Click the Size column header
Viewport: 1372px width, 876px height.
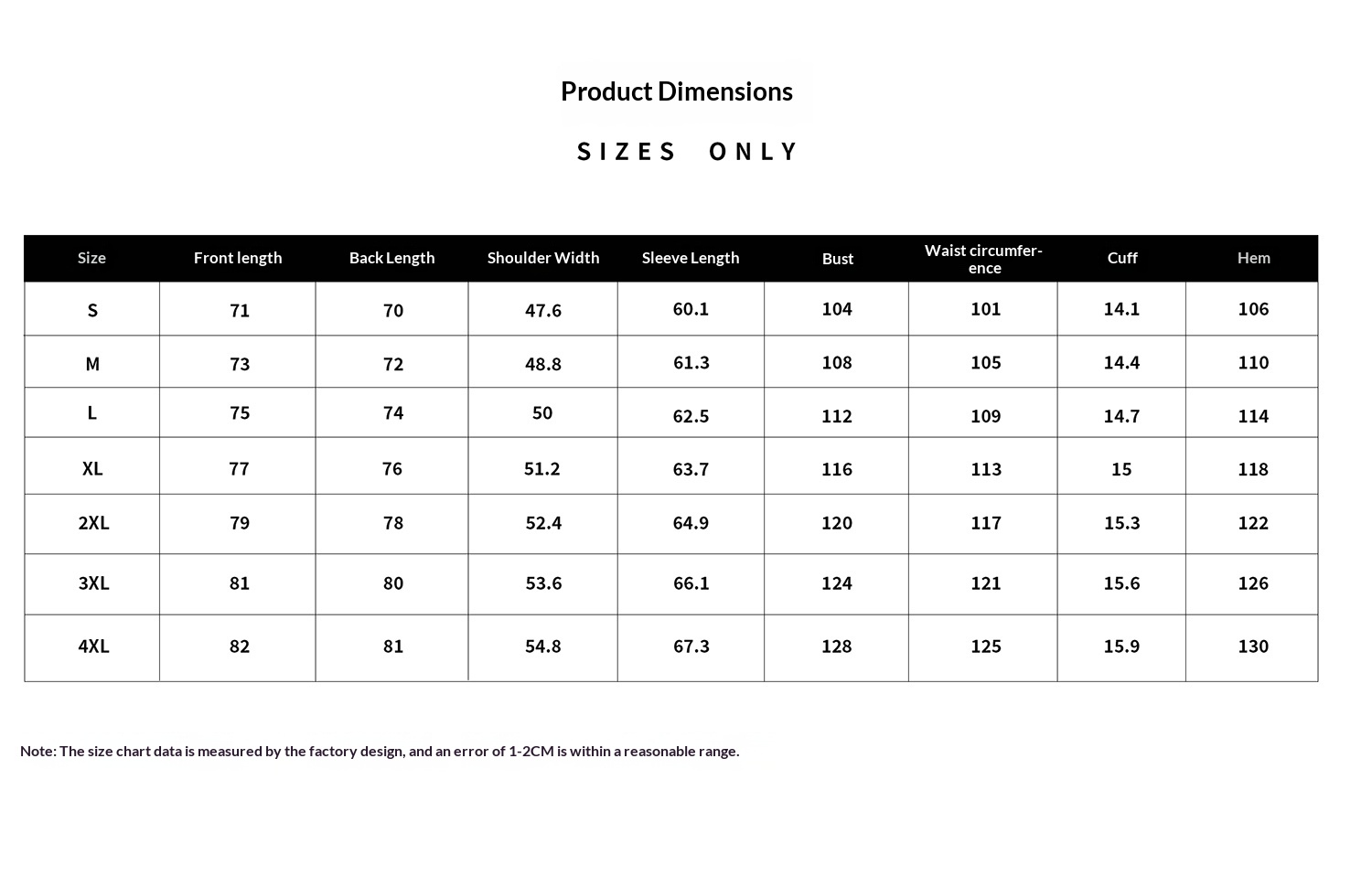[x=91, y=258]
